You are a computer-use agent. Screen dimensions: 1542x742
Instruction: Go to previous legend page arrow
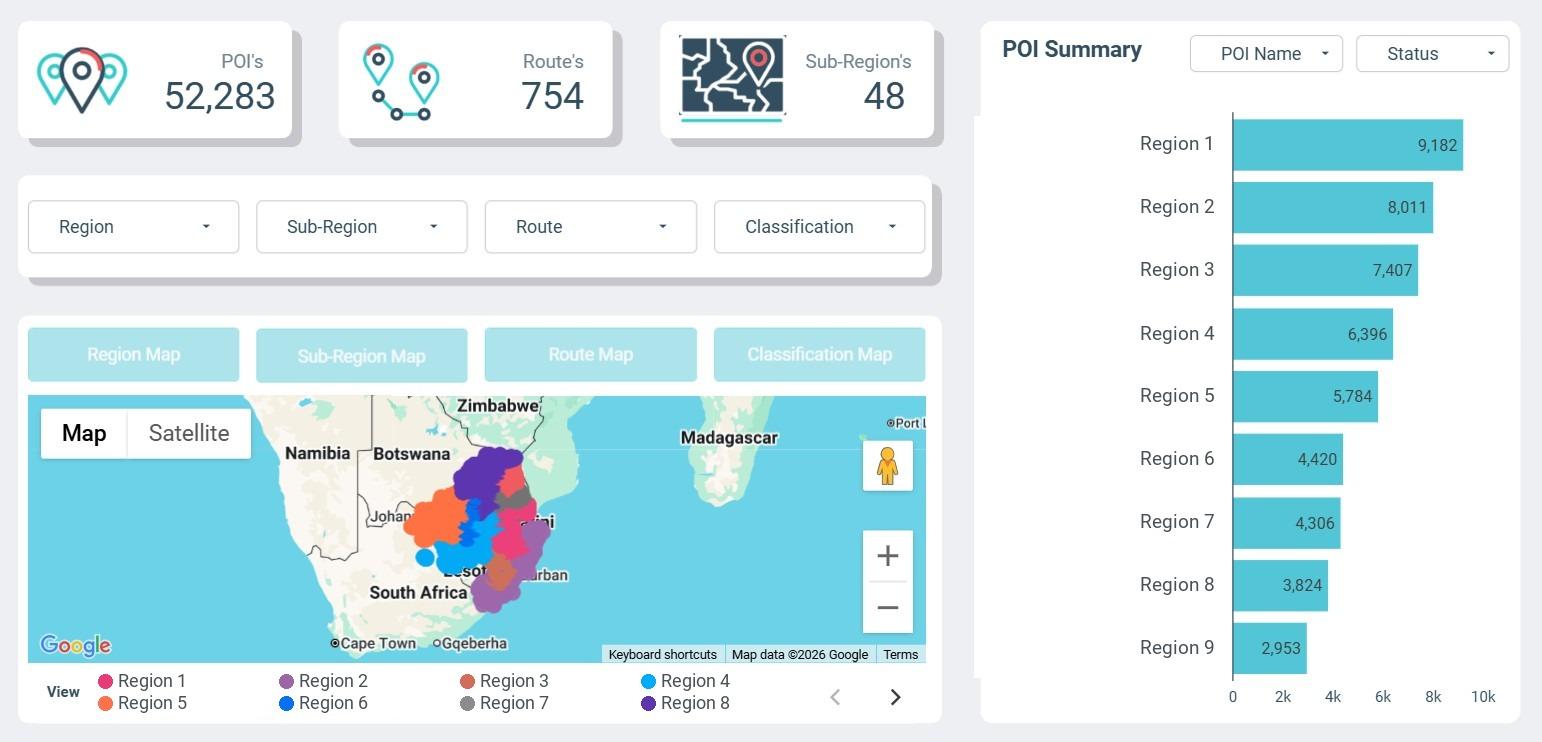pyautogui.click(x=835, y=697)
